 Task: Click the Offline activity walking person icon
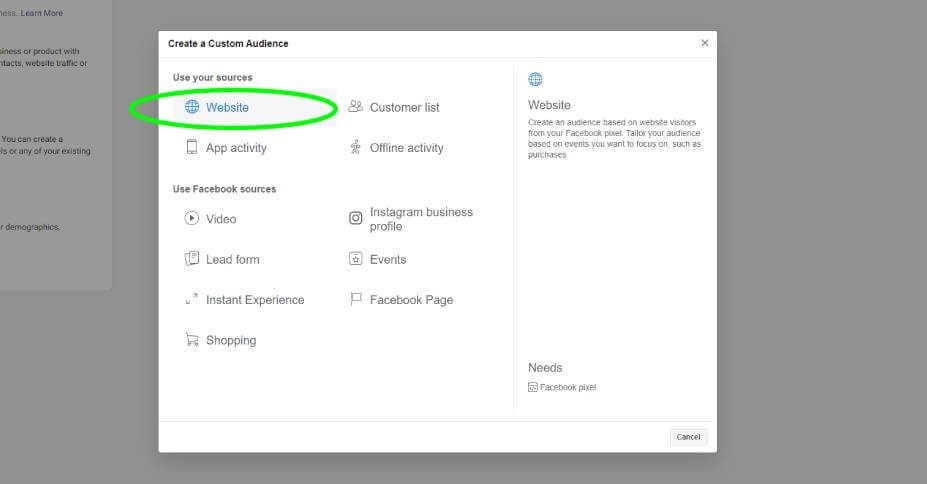(x=355, y=147)
